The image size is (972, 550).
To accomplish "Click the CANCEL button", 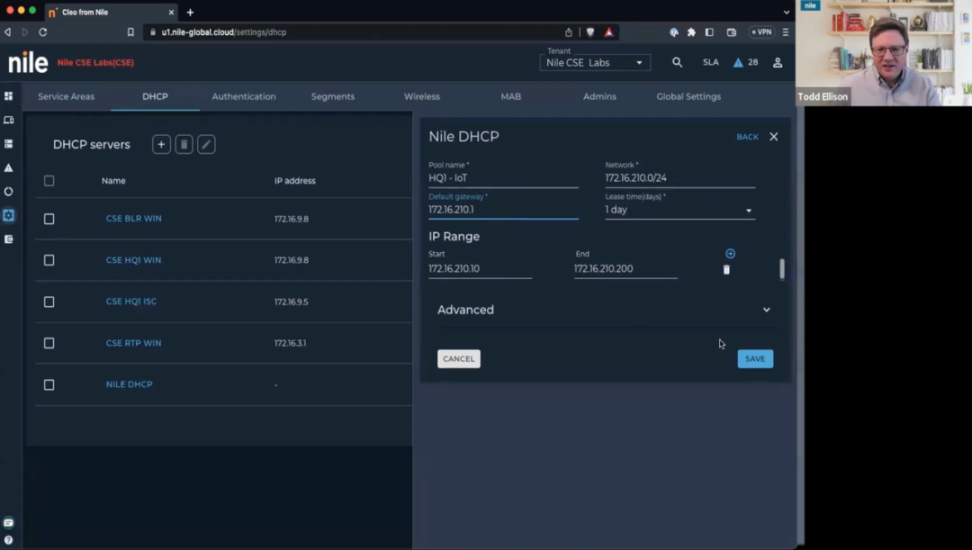I will tap(458, 359).
